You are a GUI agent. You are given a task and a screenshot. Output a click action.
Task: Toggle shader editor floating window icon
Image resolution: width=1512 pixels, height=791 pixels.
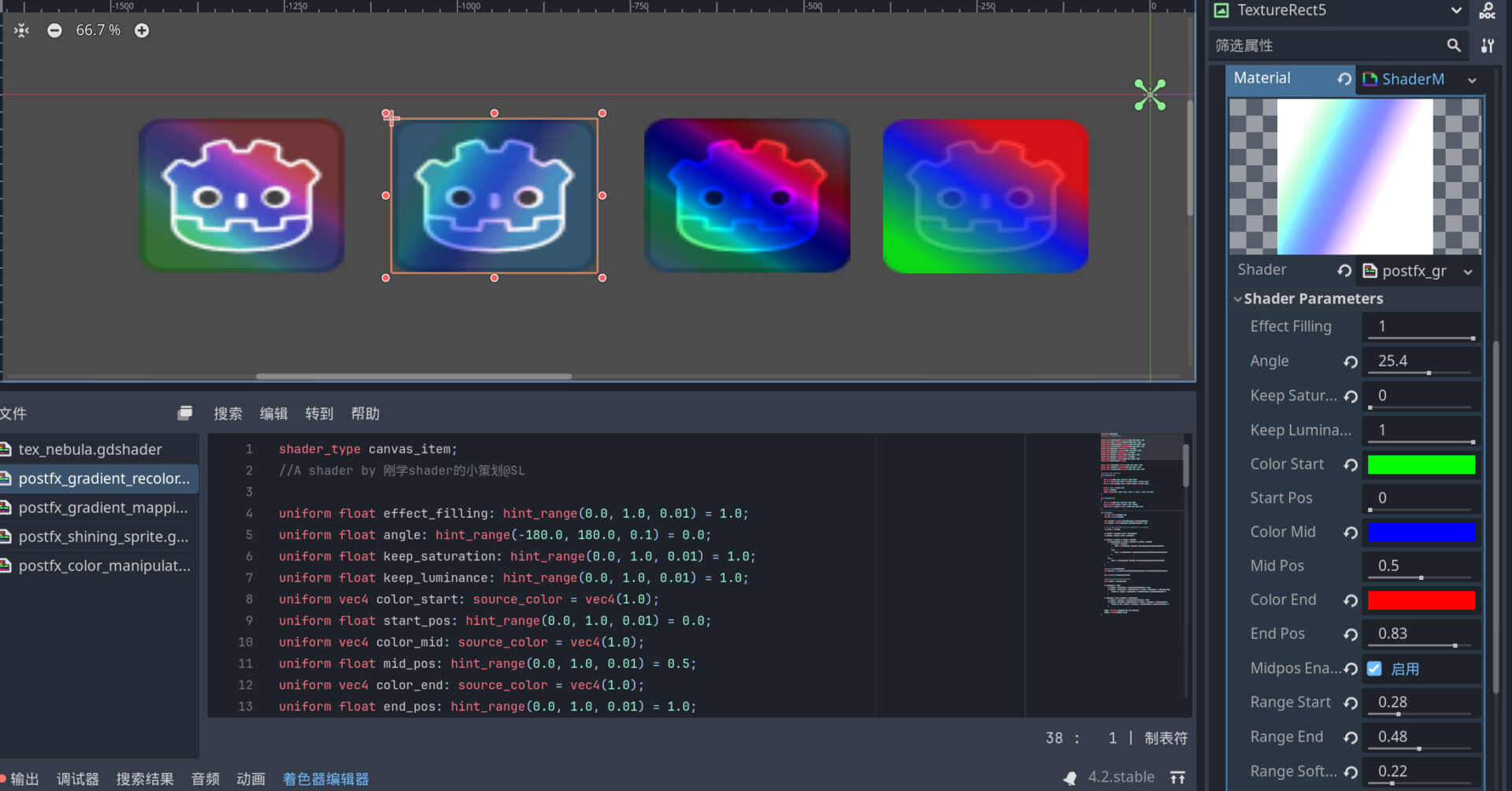pos(185,413)
